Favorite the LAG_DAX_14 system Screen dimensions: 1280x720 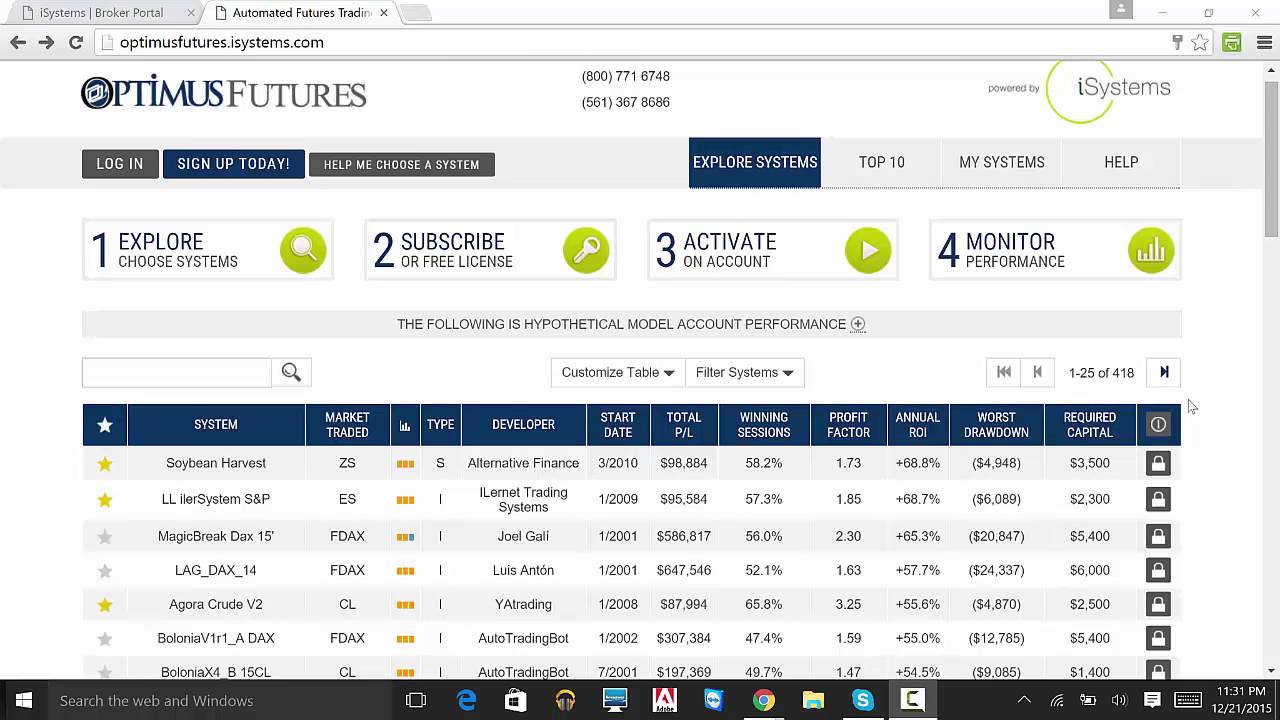[104, 570]
